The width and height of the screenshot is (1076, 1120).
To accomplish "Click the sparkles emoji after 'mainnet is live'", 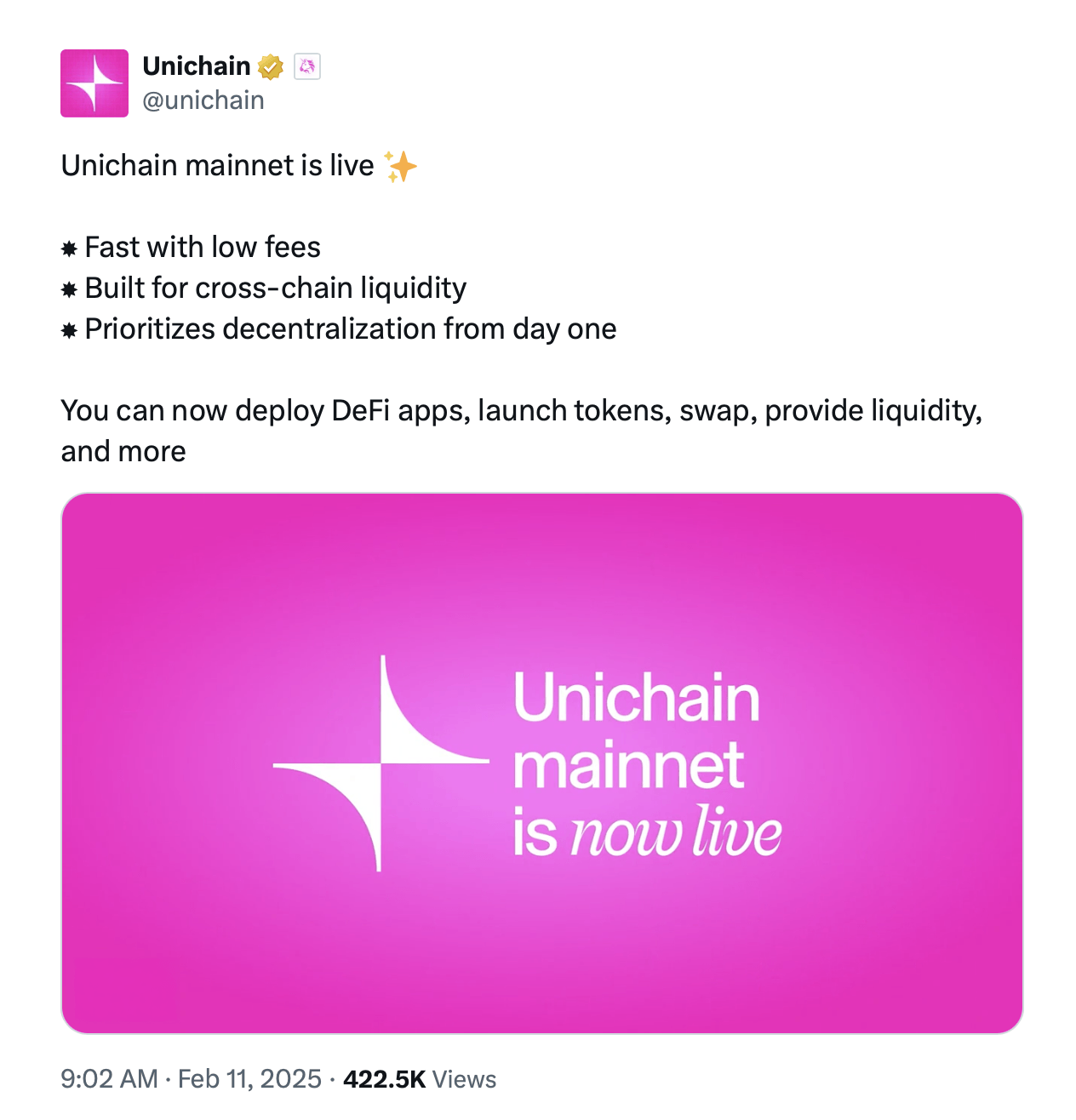I will coord(401,165).
